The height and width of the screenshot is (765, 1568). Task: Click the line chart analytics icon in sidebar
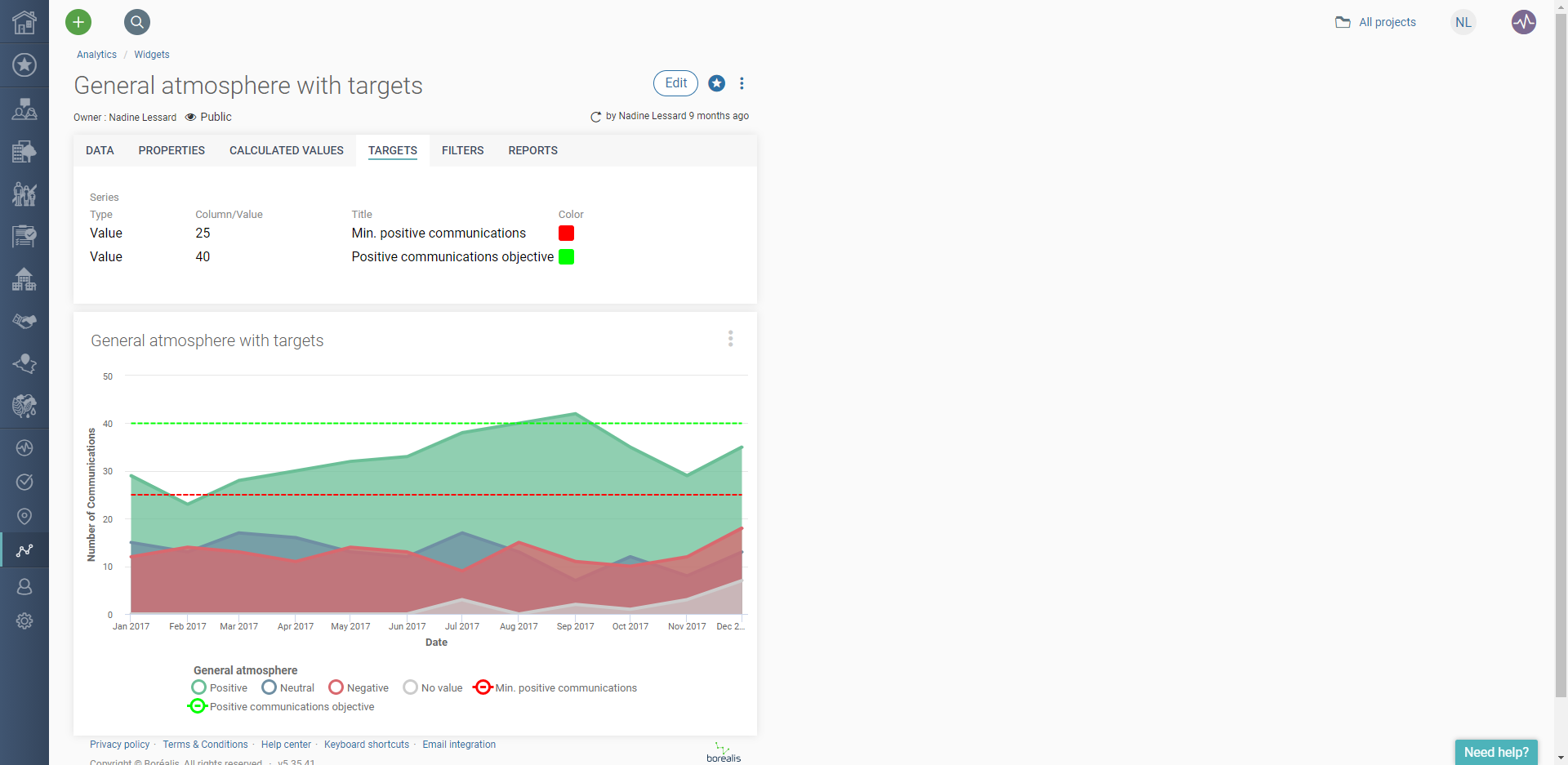[x=24, y=550]
